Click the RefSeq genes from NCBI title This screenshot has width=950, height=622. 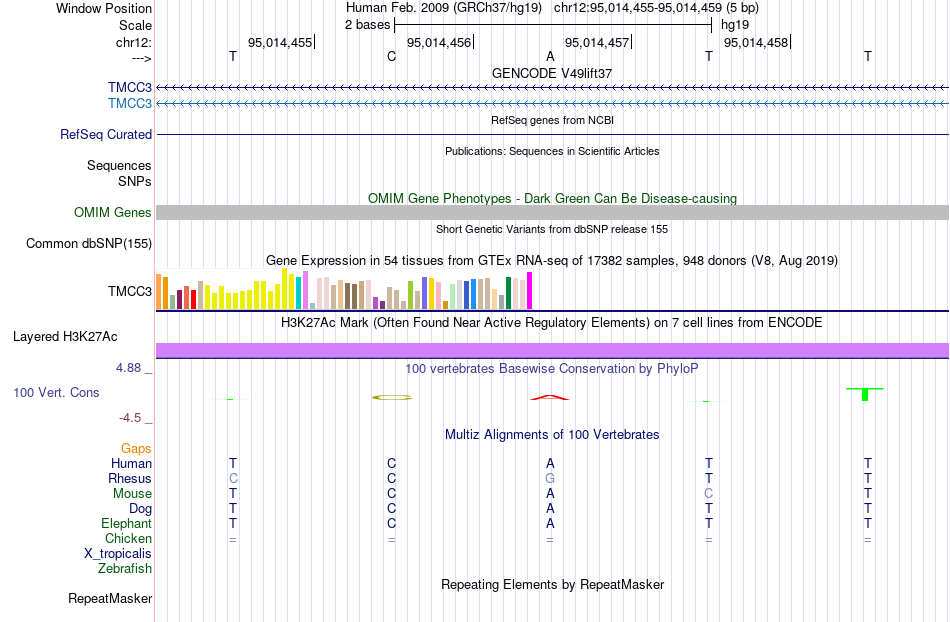pyautogui.click(x=553, y=120)
